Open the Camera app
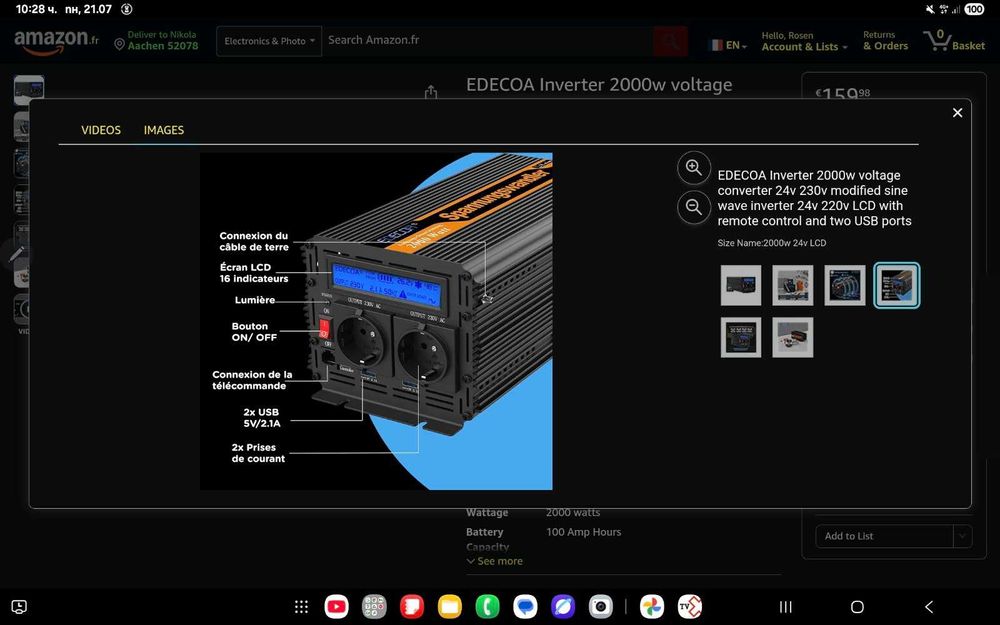This screenshot has width=1000, height=625. click(600, 607)
